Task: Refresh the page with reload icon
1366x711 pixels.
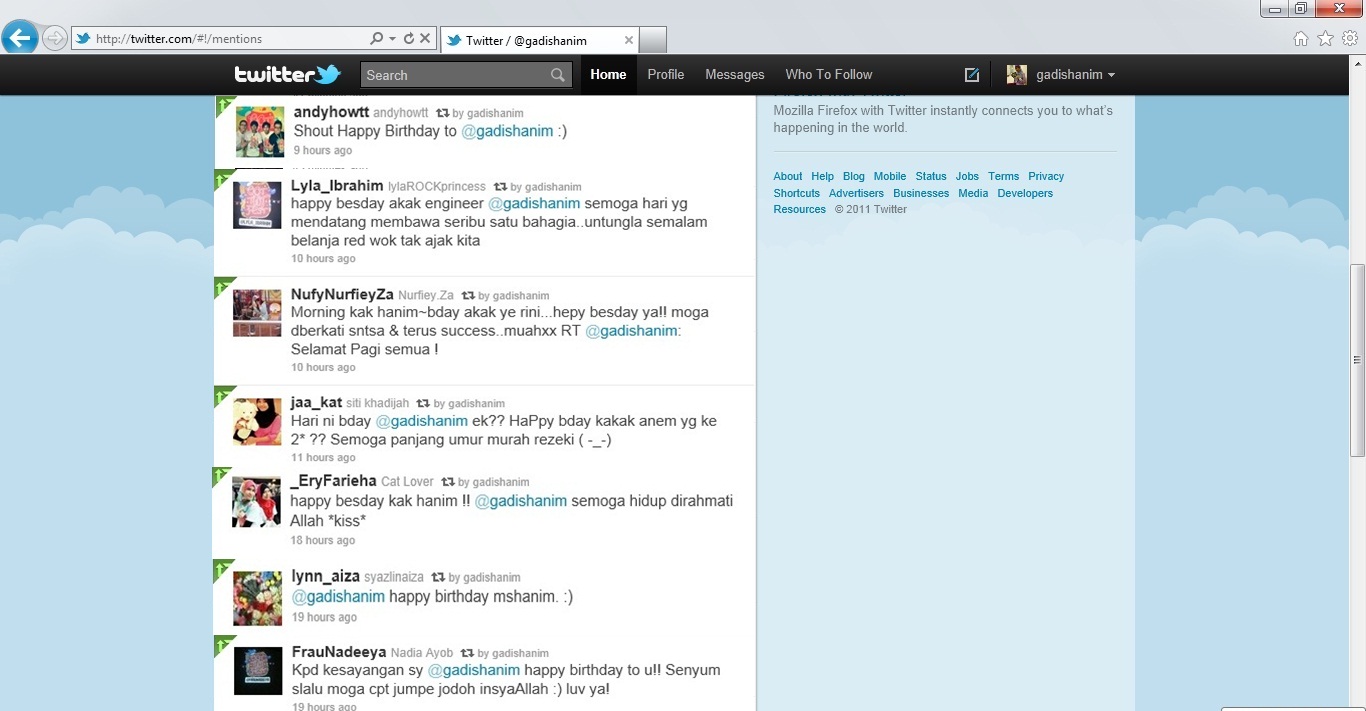Action: pos(408,39)
